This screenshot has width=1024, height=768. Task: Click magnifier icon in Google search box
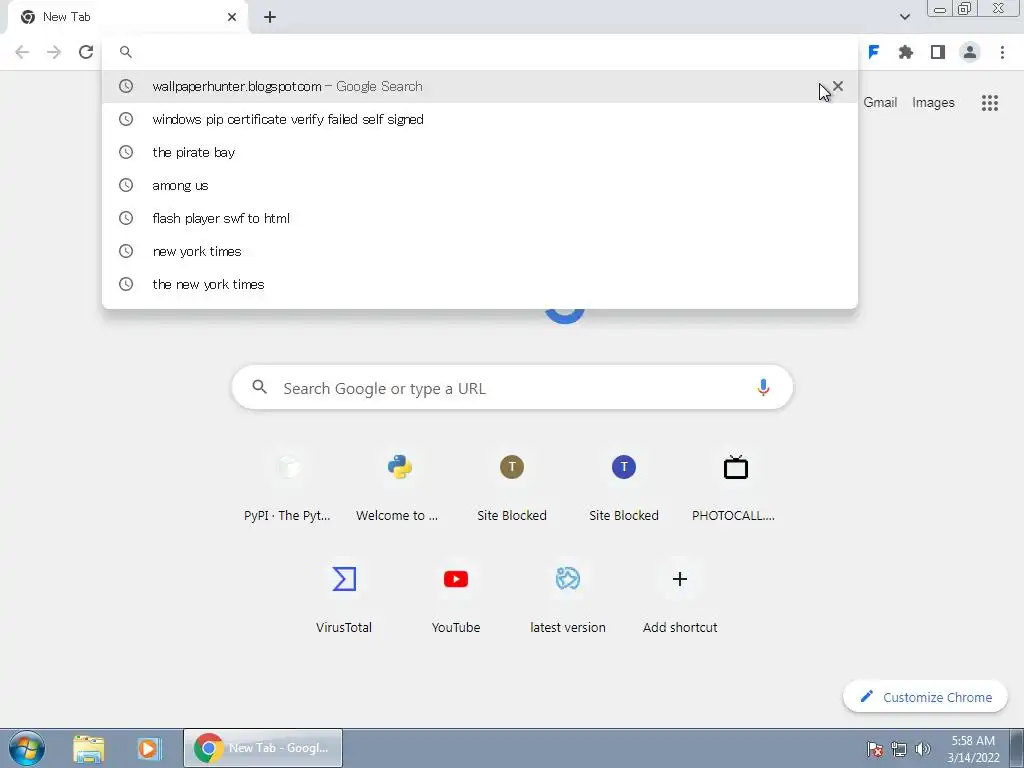pos(259,387)
